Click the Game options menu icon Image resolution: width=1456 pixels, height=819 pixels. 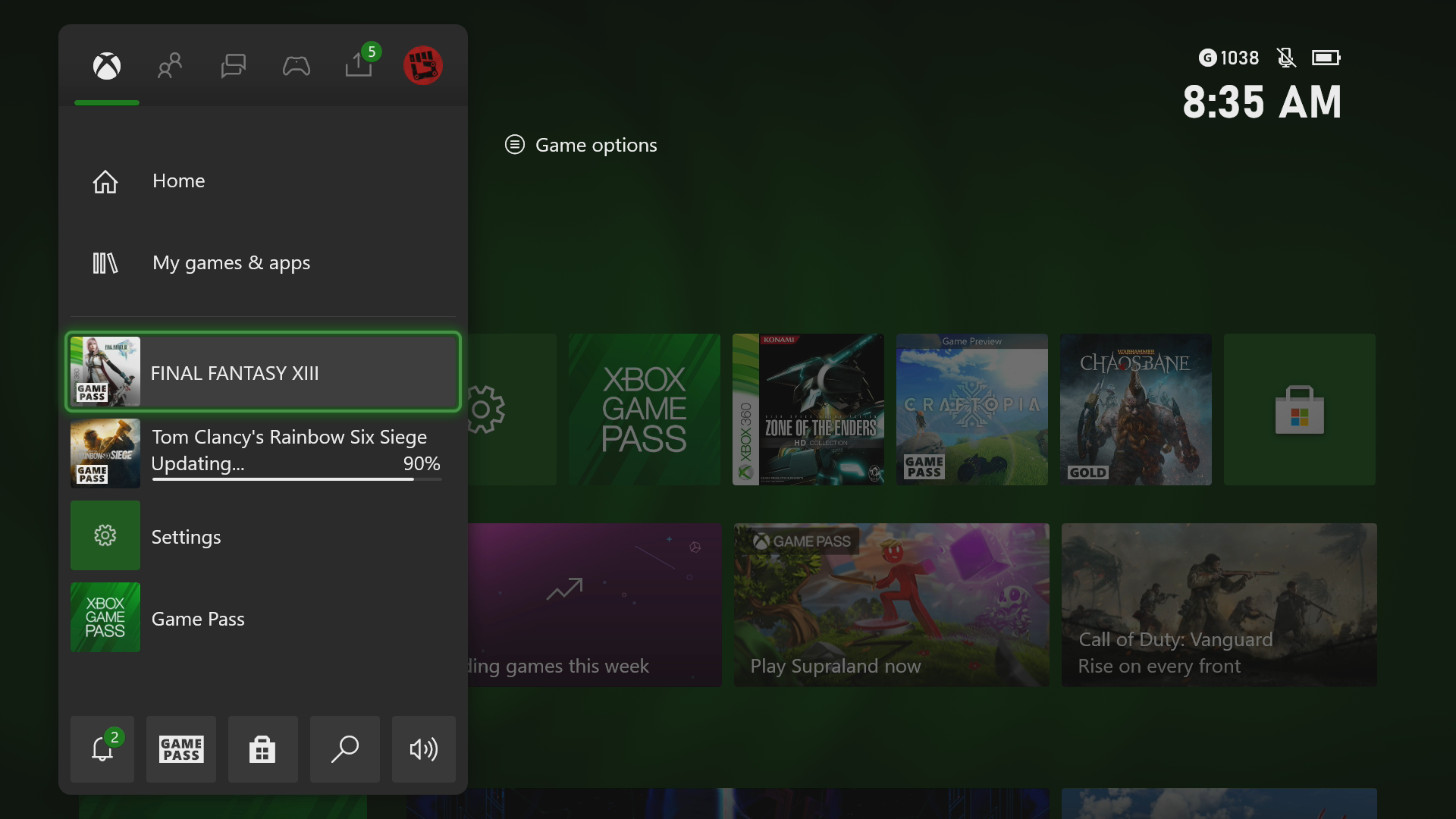point(515,144)
